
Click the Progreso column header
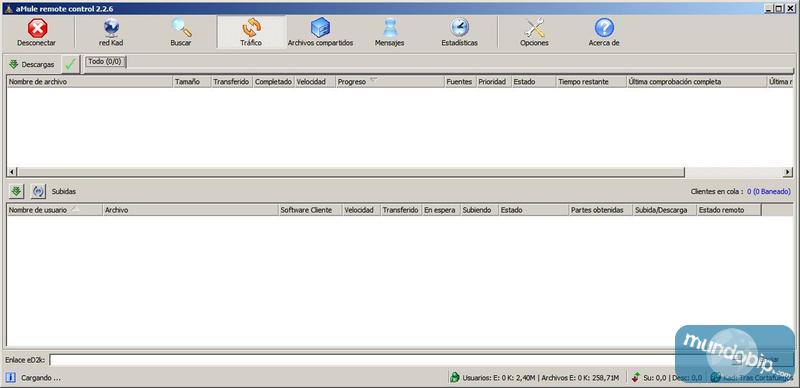tap(390, 82)
